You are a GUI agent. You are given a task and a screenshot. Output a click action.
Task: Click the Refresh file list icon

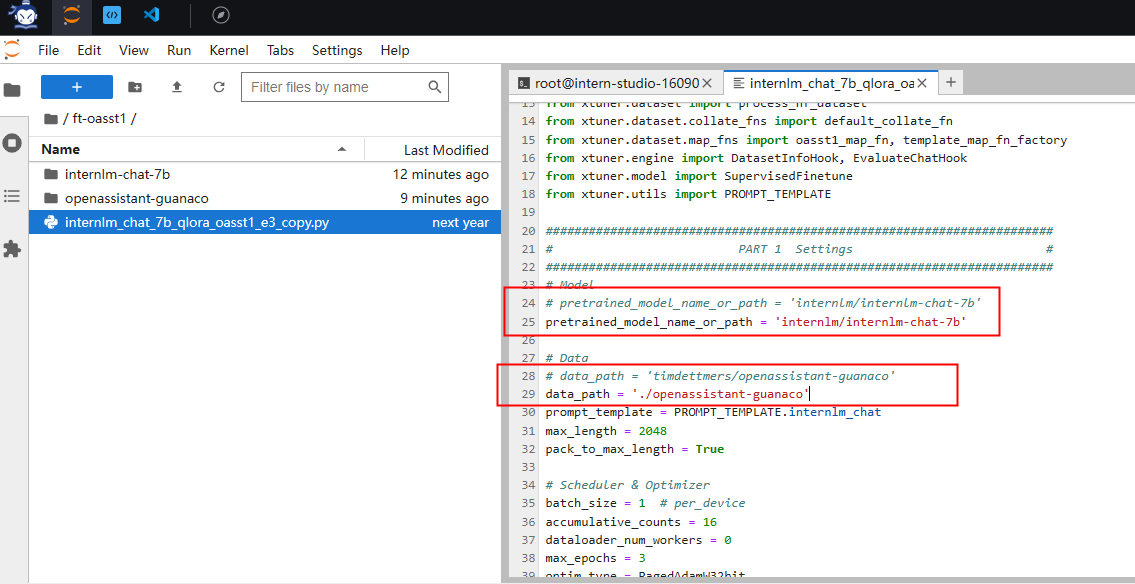(219, 87)
